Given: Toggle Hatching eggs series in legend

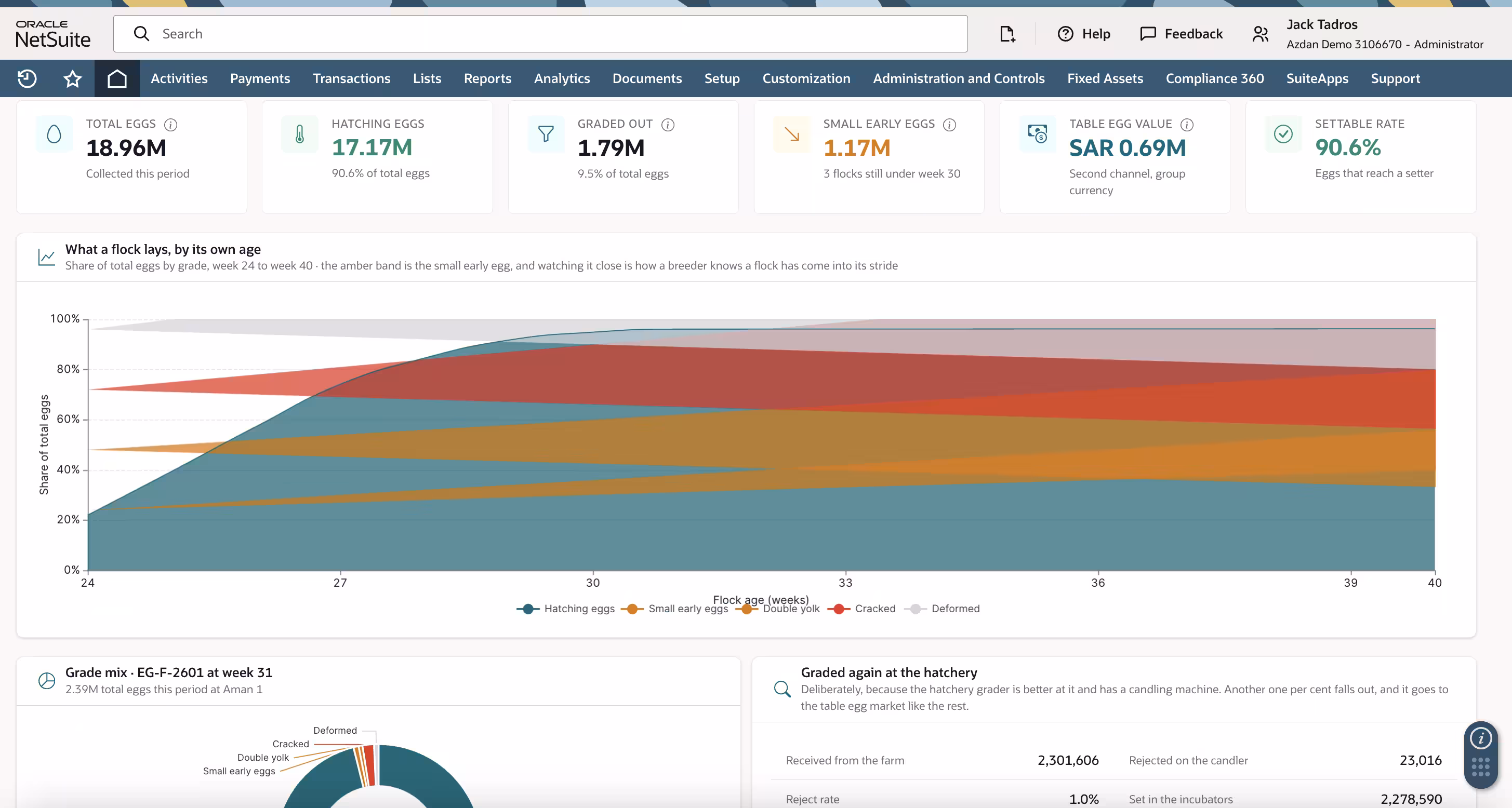Looking at the screenshot, I should (x=565, y=609).
